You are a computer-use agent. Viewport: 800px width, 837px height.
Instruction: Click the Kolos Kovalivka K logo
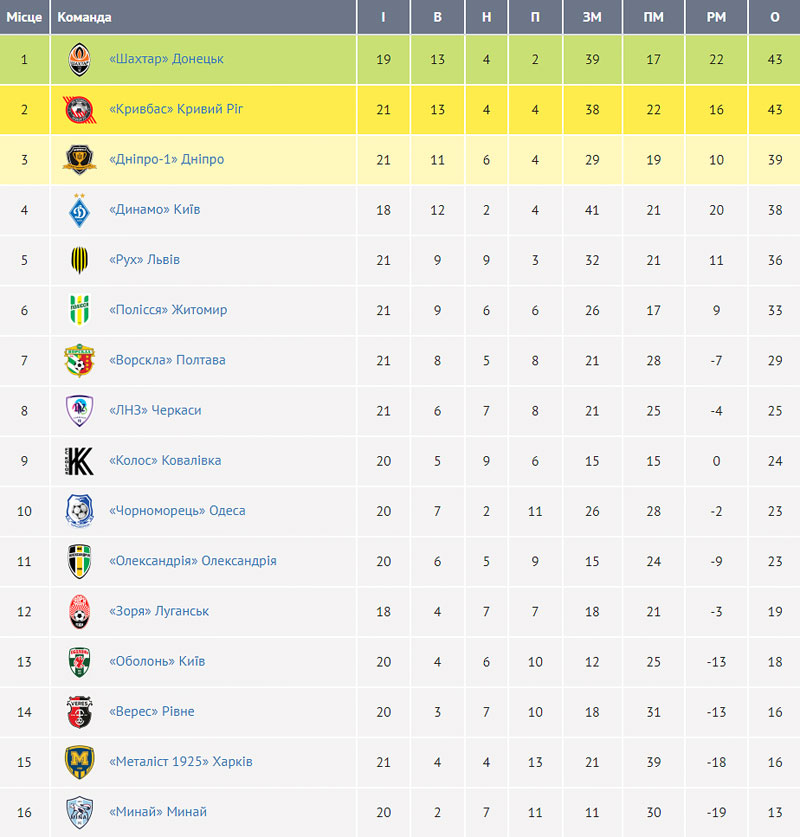(80, 461)
